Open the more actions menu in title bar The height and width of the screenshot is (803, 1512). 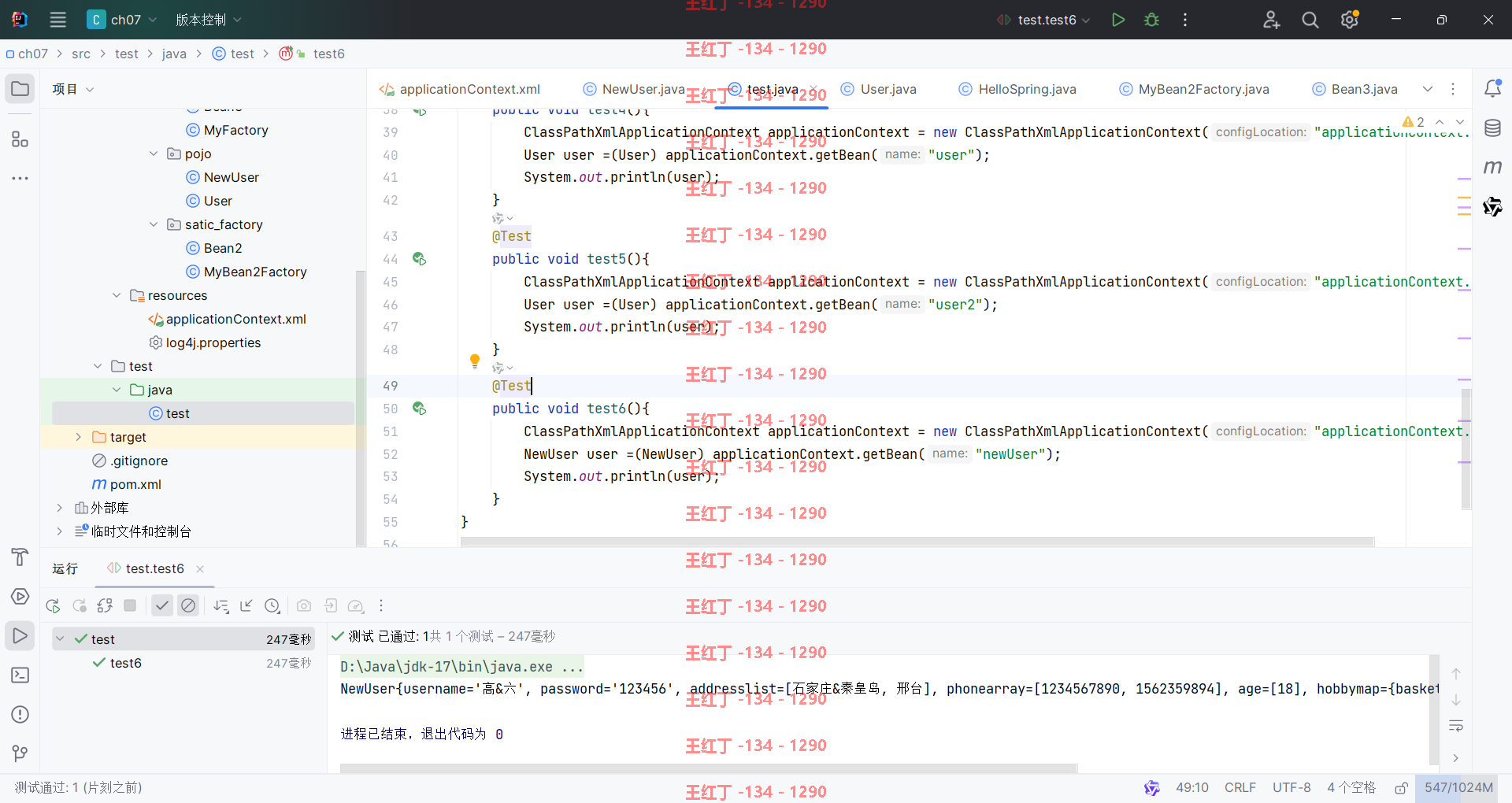pos(1185,20)
